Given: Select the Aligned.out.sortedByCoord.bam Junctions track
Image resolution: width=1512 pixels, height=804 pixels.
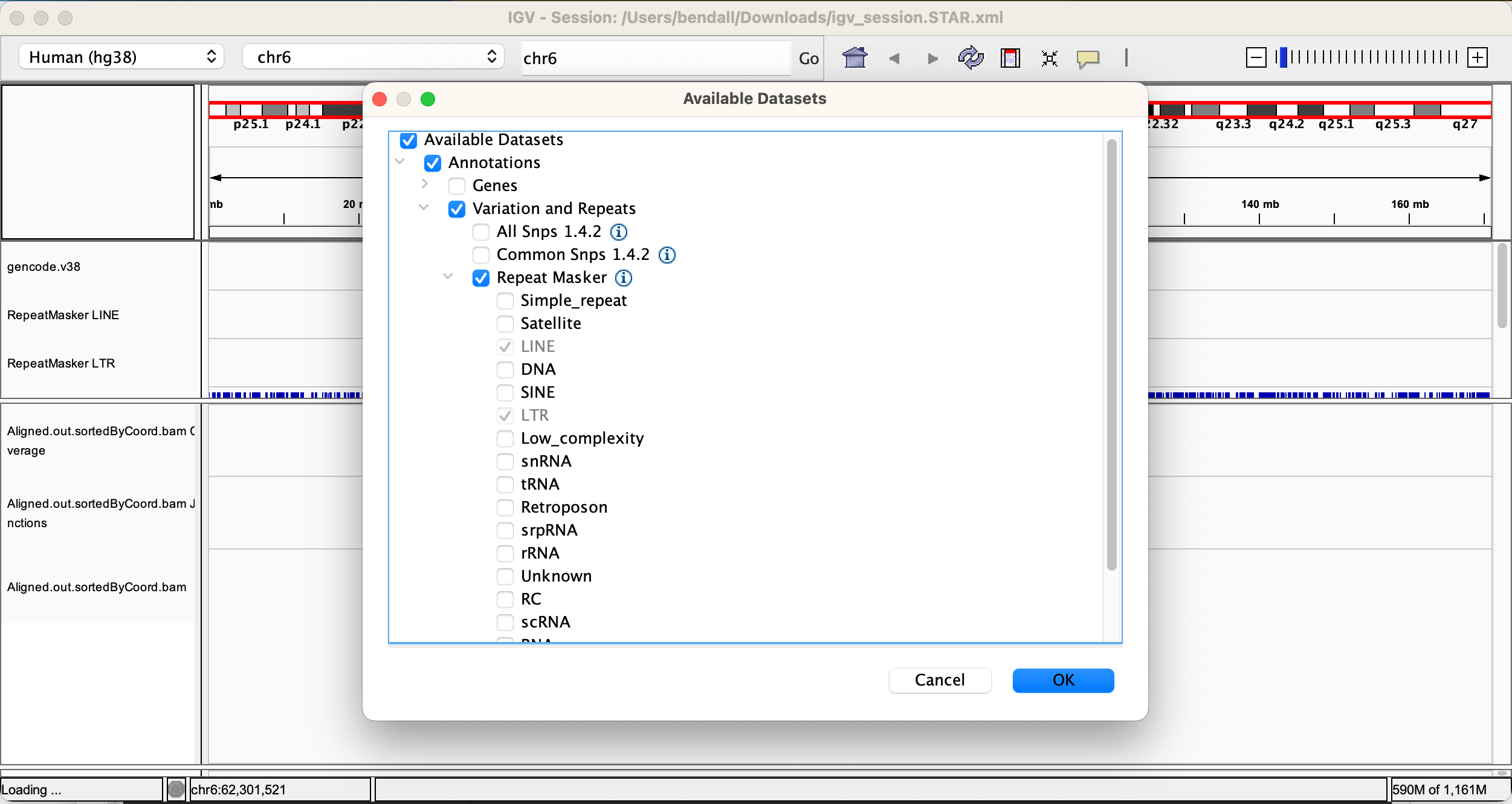Looking at the screenshot, I should [x=101, y=513].
